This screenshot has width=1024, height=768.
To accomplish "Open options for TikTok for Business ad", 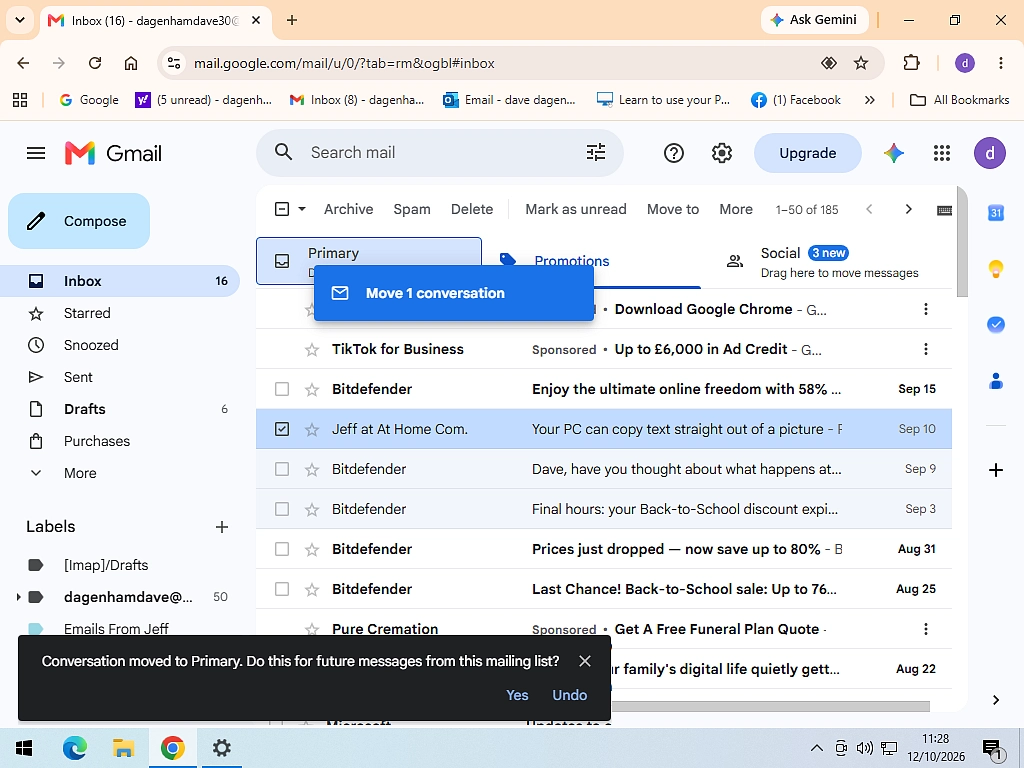I will [925, 349].
